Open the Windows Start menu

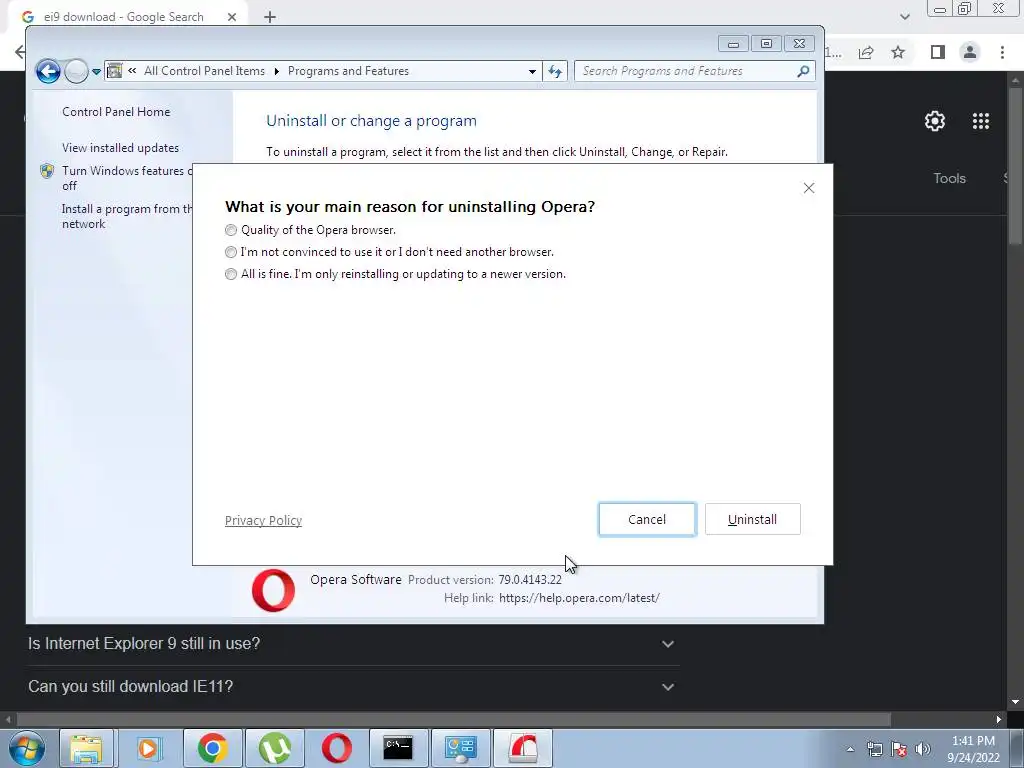[x=26, y=748]
